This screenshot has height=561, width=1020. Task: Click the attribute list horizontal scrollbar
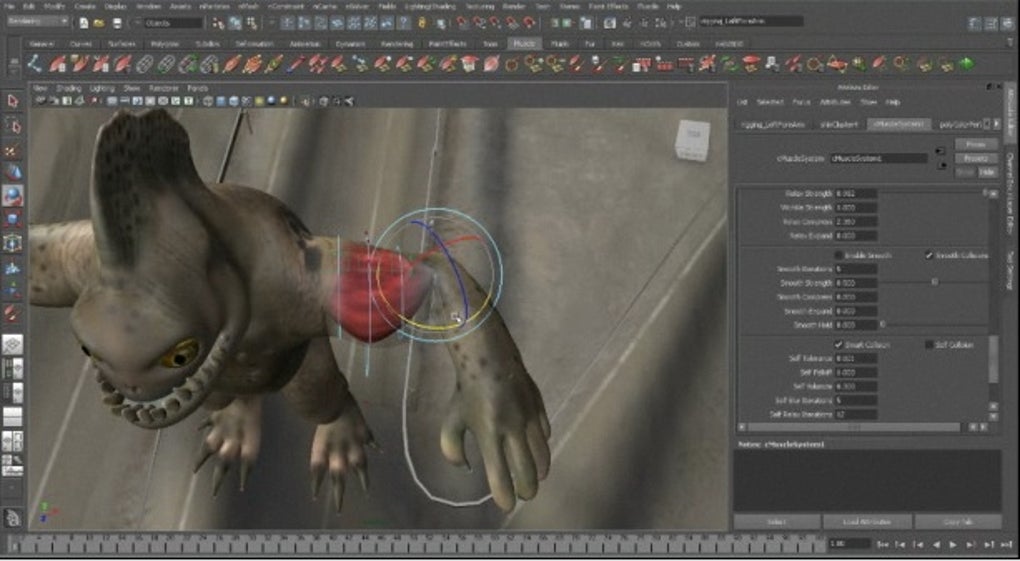pyautogui.click(x=853, y=427)
